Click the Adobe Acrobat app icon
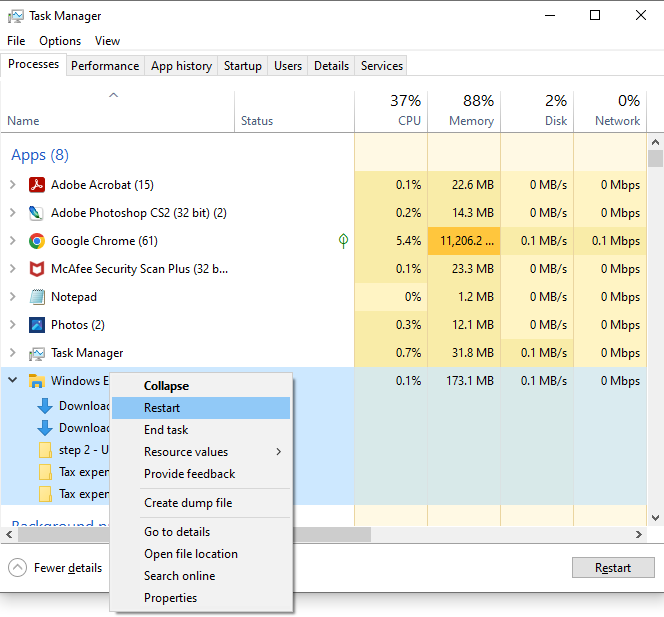Image resolution: width=664 pixels, height=617 pixels. click(x=37, y=185)
